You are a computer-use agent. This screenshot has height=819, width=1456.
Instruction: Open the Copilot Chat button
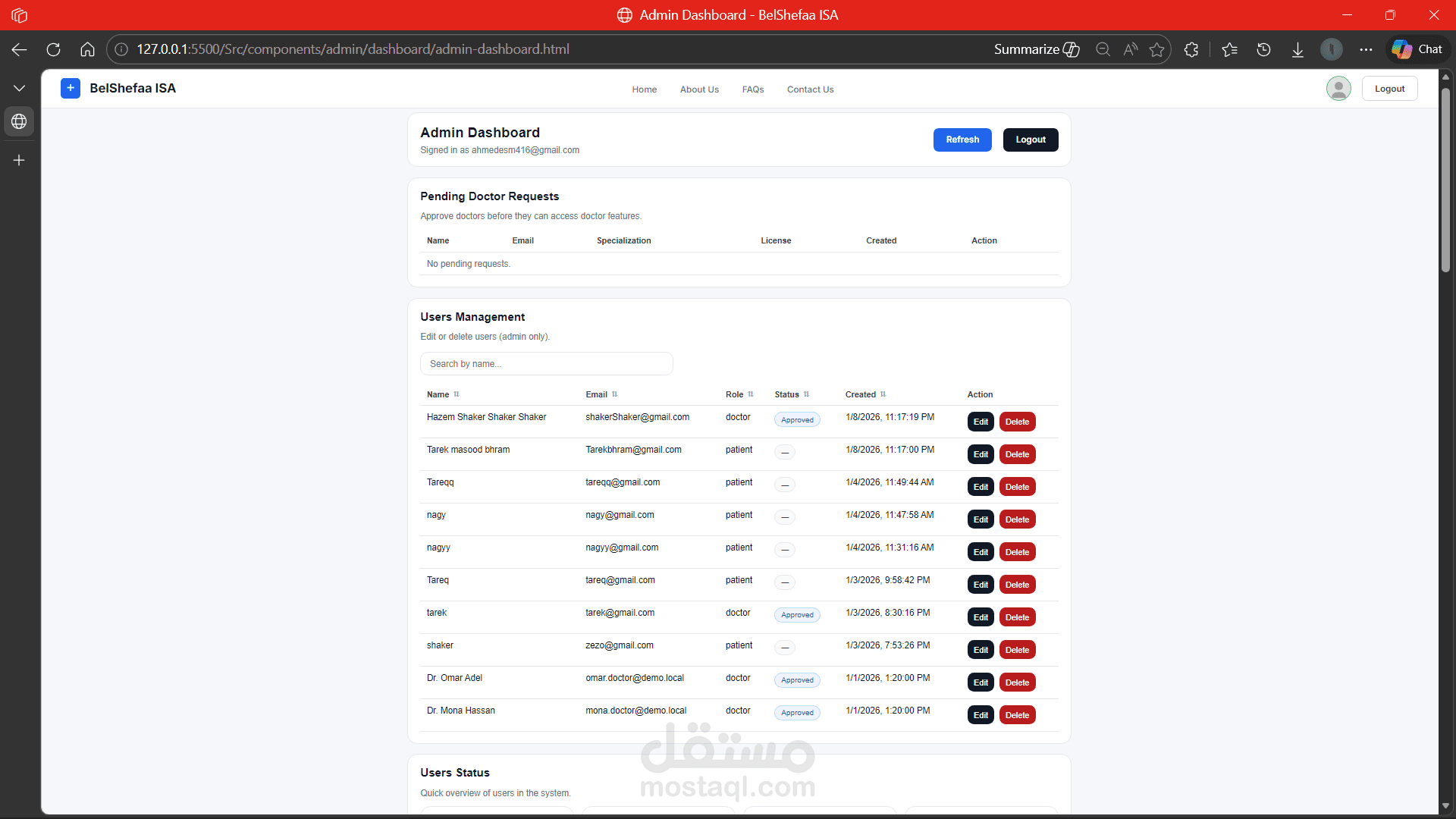(1417, 49)
